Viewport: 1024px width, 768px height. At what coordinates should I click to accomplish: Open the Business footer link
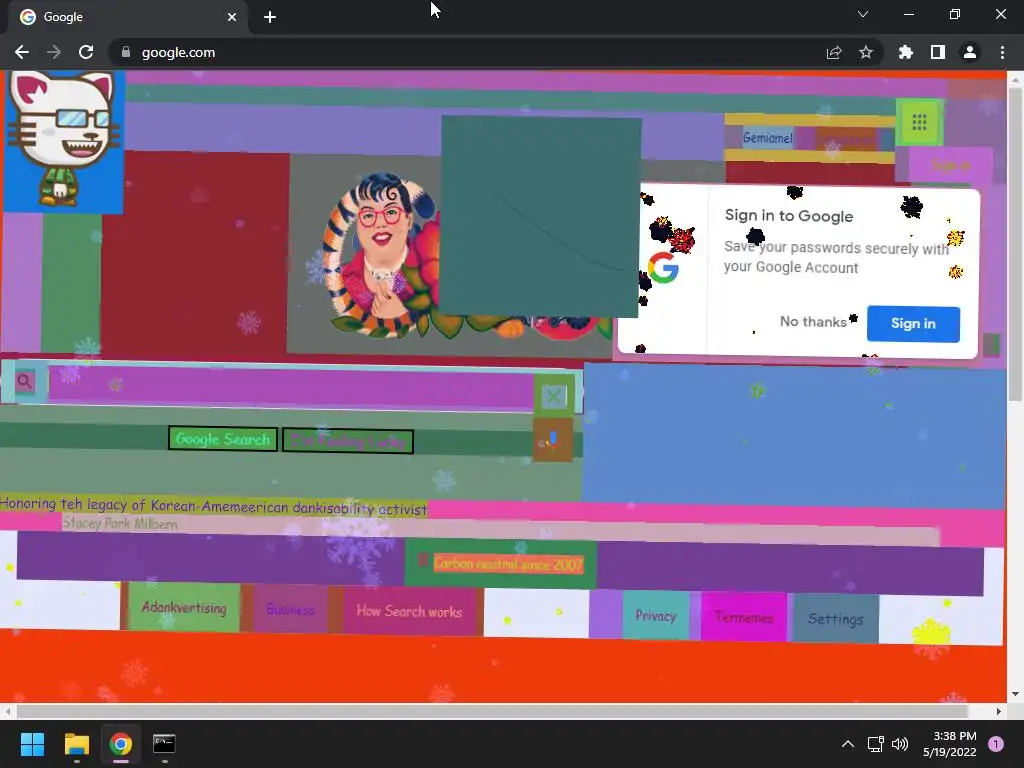(x=291, y=610)
